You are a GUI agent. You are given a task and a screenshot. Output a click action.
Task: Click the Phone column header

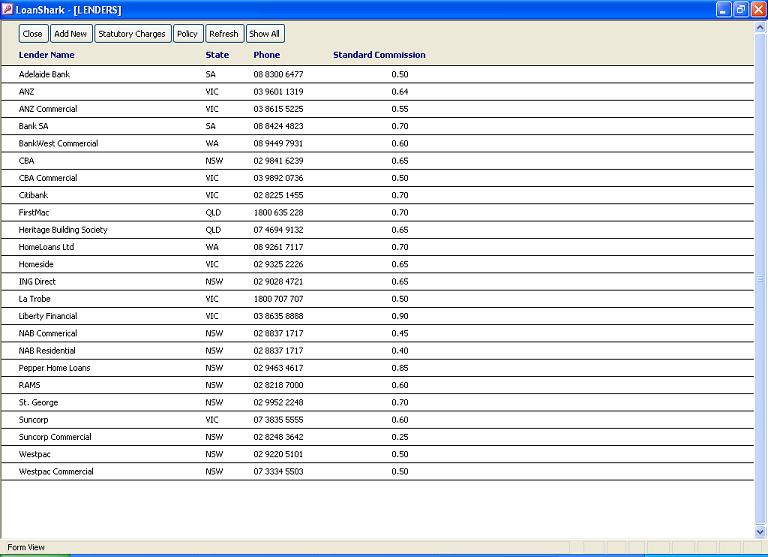[266, 55]
